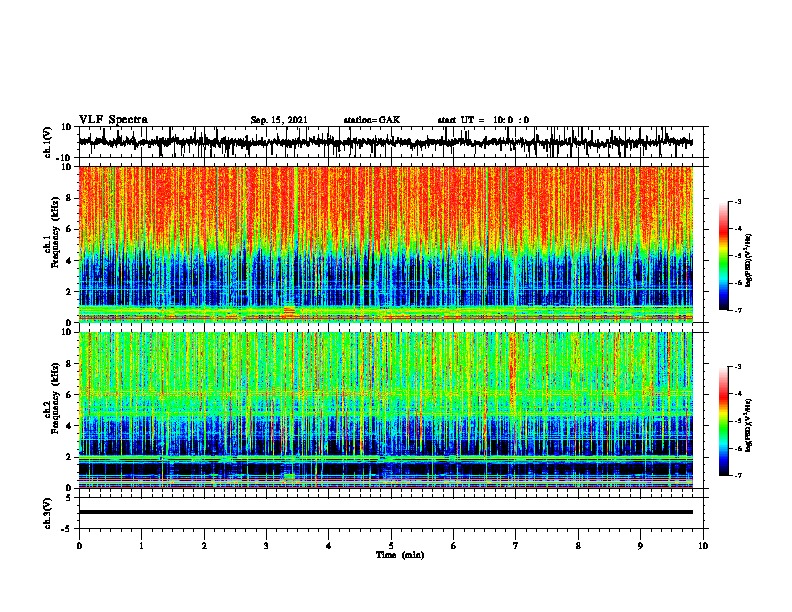Click the "ch.3(V)" axis label
The width and height of the screenshot is (792, 612).
[47, 513]
